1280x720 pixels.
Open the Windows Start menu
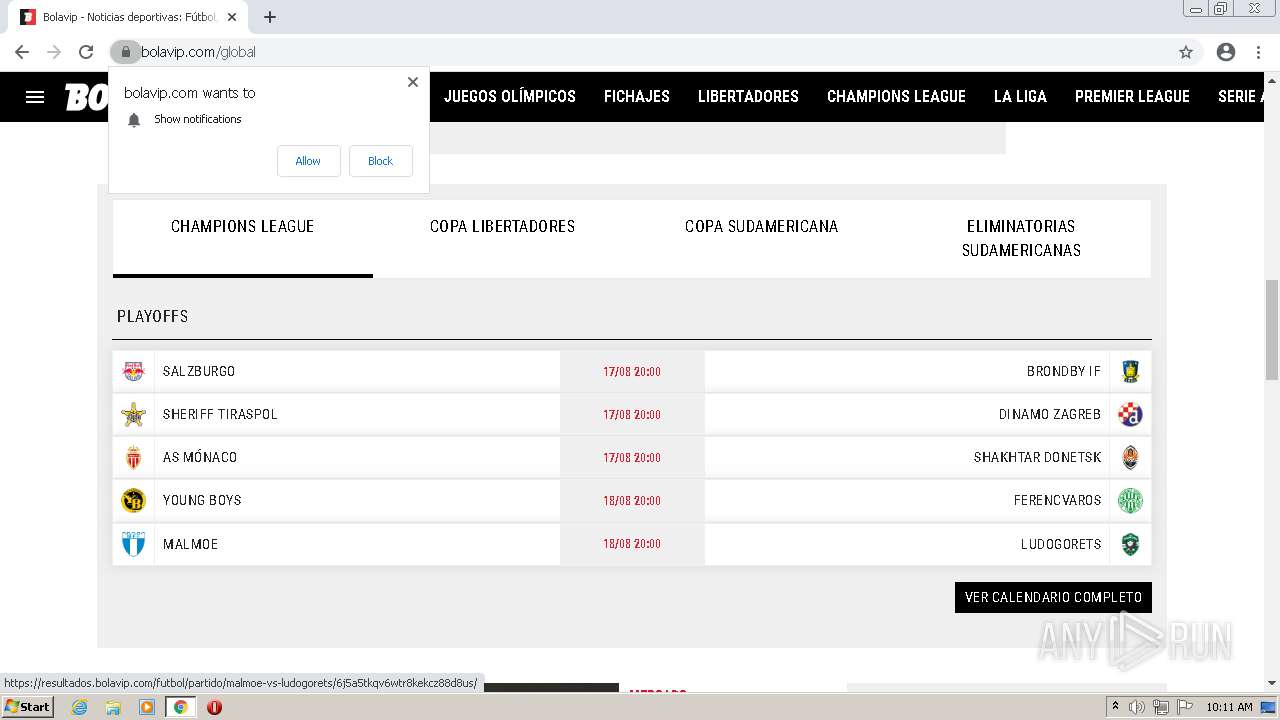[x=28, y=707]
